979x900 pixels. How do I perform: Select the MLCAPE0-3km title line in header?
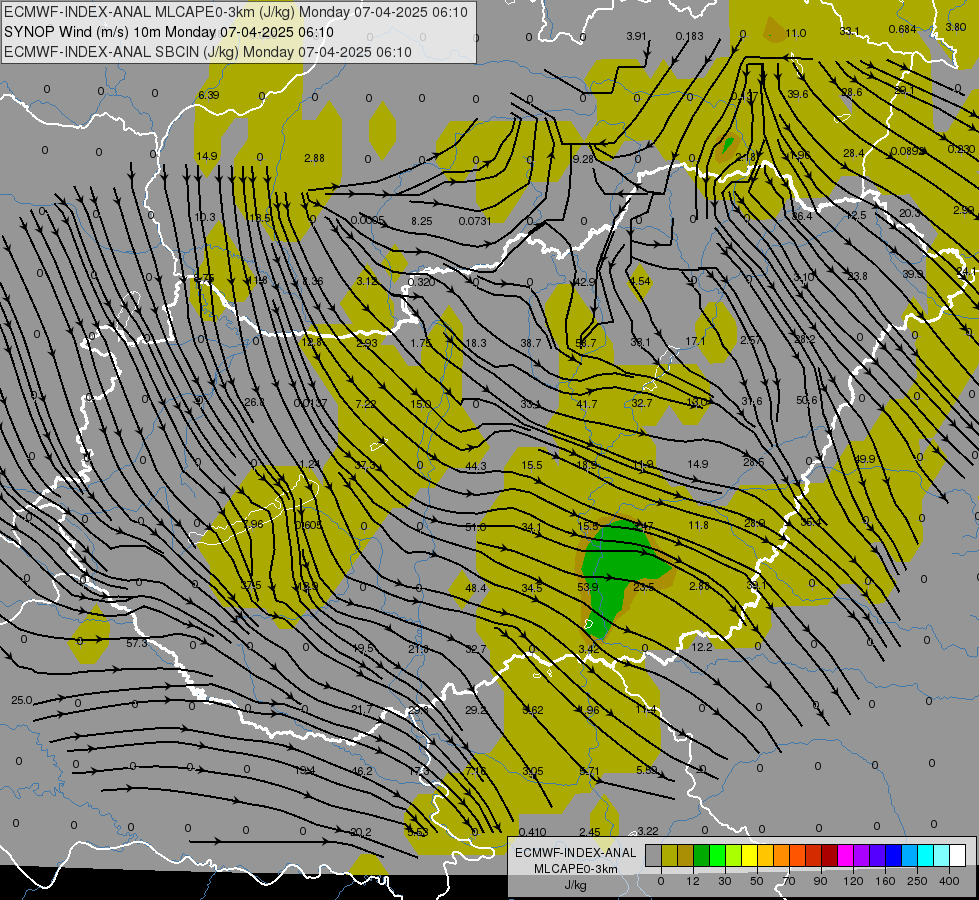pos(235,12)
